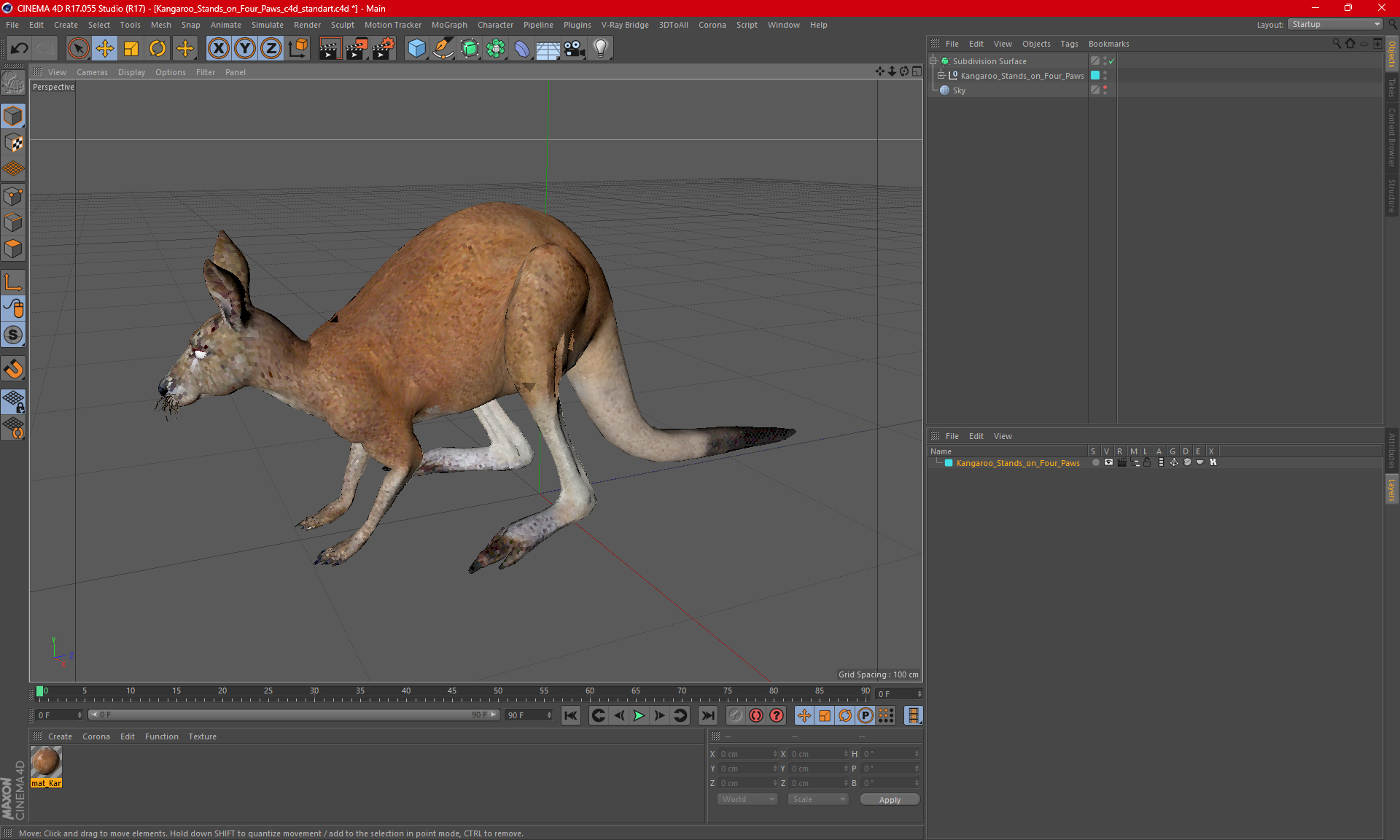Click the home icon in Object Manager
This screenshot has width=1400, height=840.
(1350, 44)
